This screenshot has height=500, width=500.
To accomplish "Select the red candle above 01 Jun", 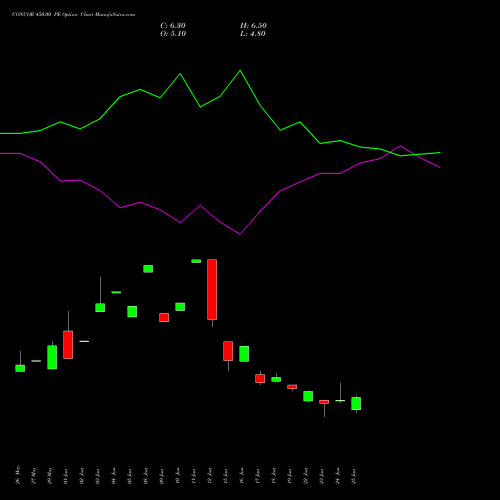I will pyautogui.click(x=68, y=345).
